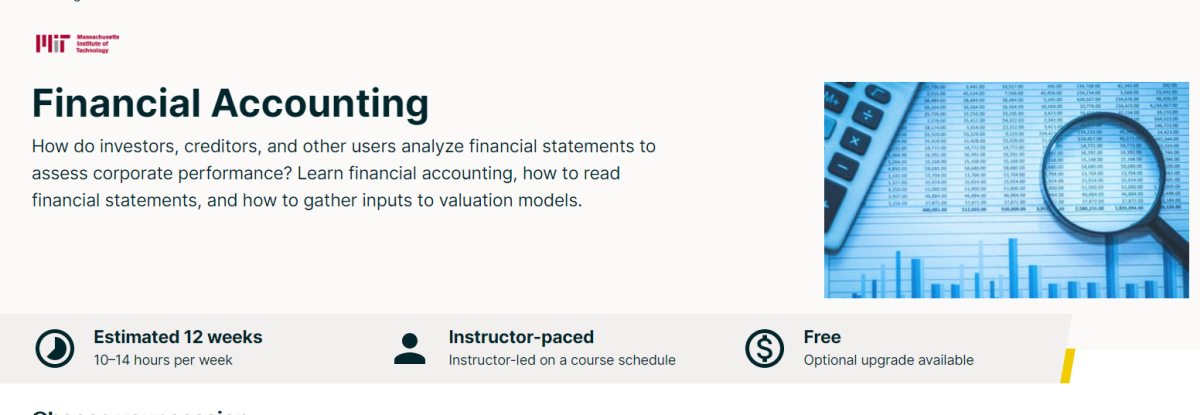Click the yellow accent shape

pos(1066,365)
